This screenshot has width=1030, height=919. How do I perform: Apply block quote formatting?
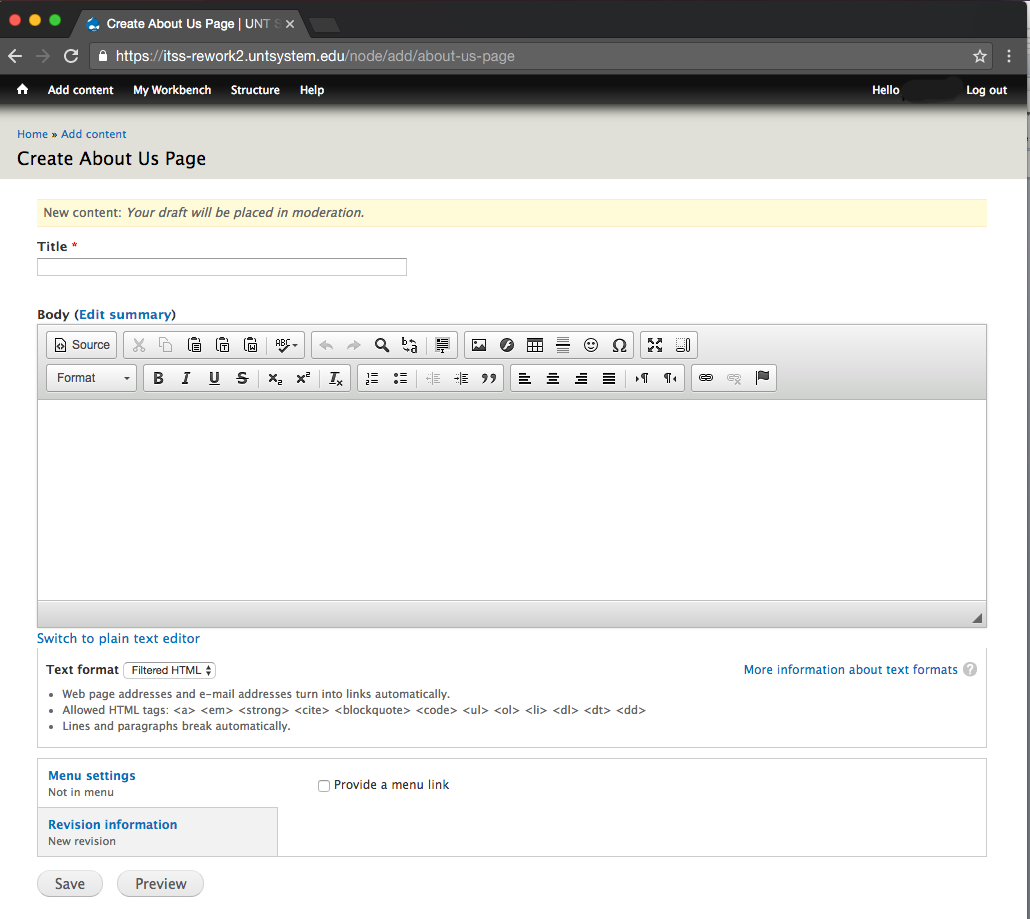click(489, 378)
